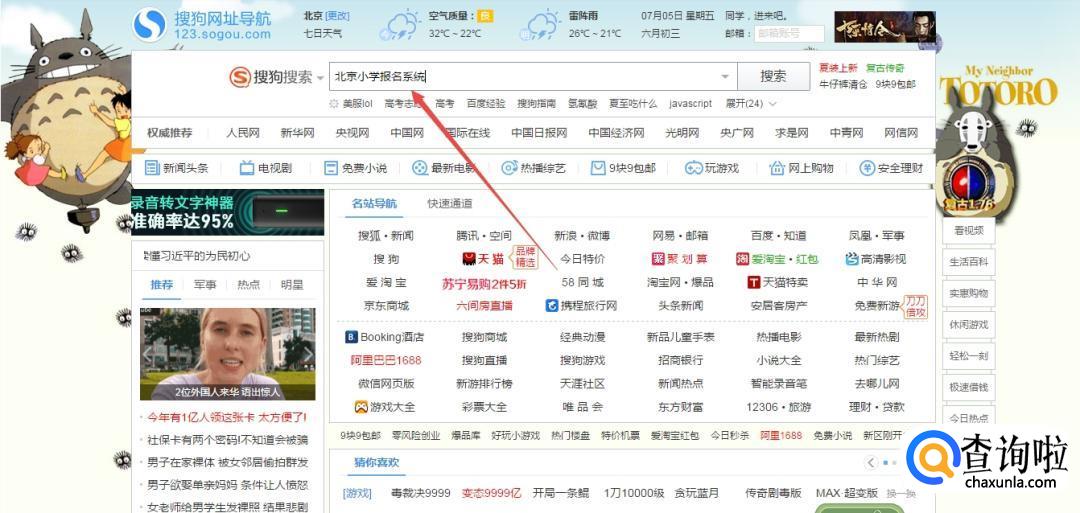Open the 京东商城 link
The image size is (1080, 513).
tap(386, 306)
